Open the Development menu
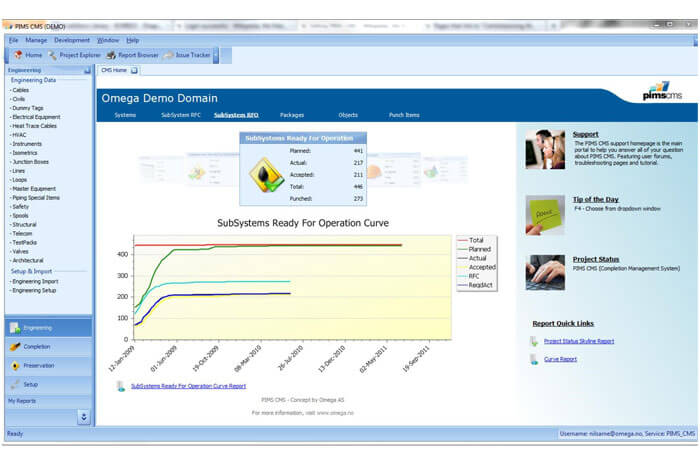Screen dimensions: 700x465 pos(72,40)
